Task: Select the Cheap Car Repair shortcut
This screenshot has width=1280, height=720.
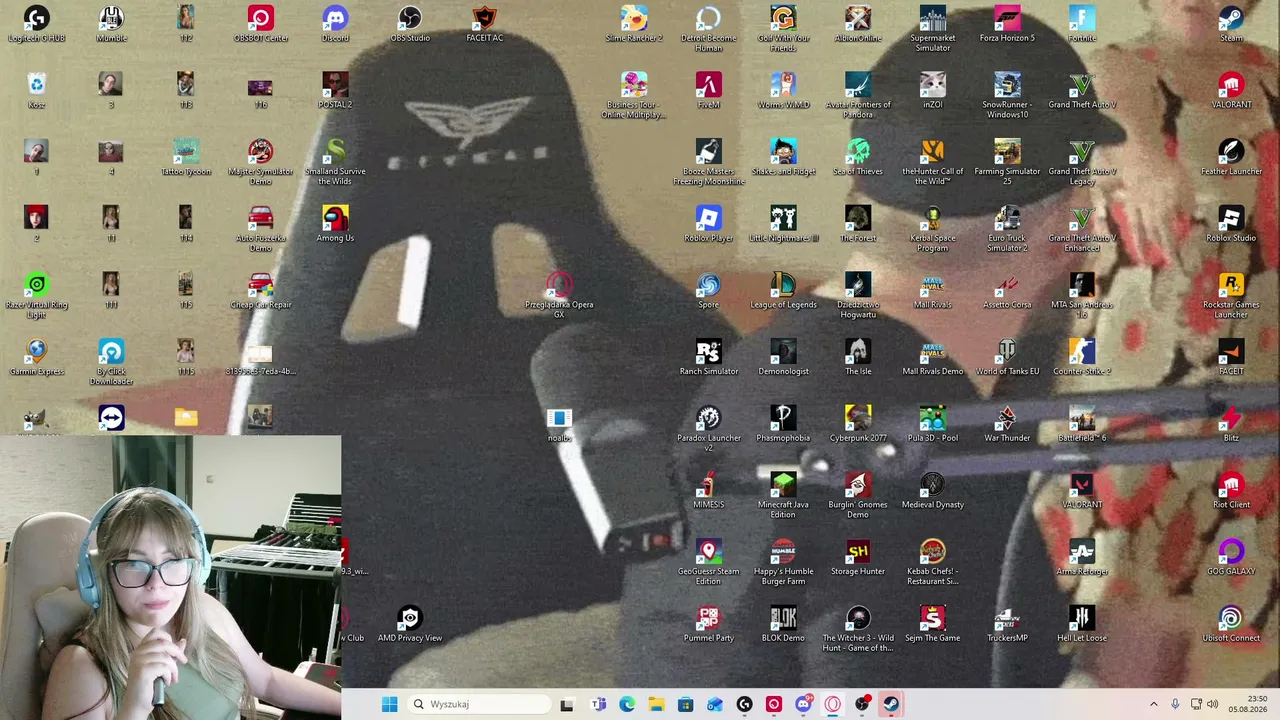Action: coord(261,291)
